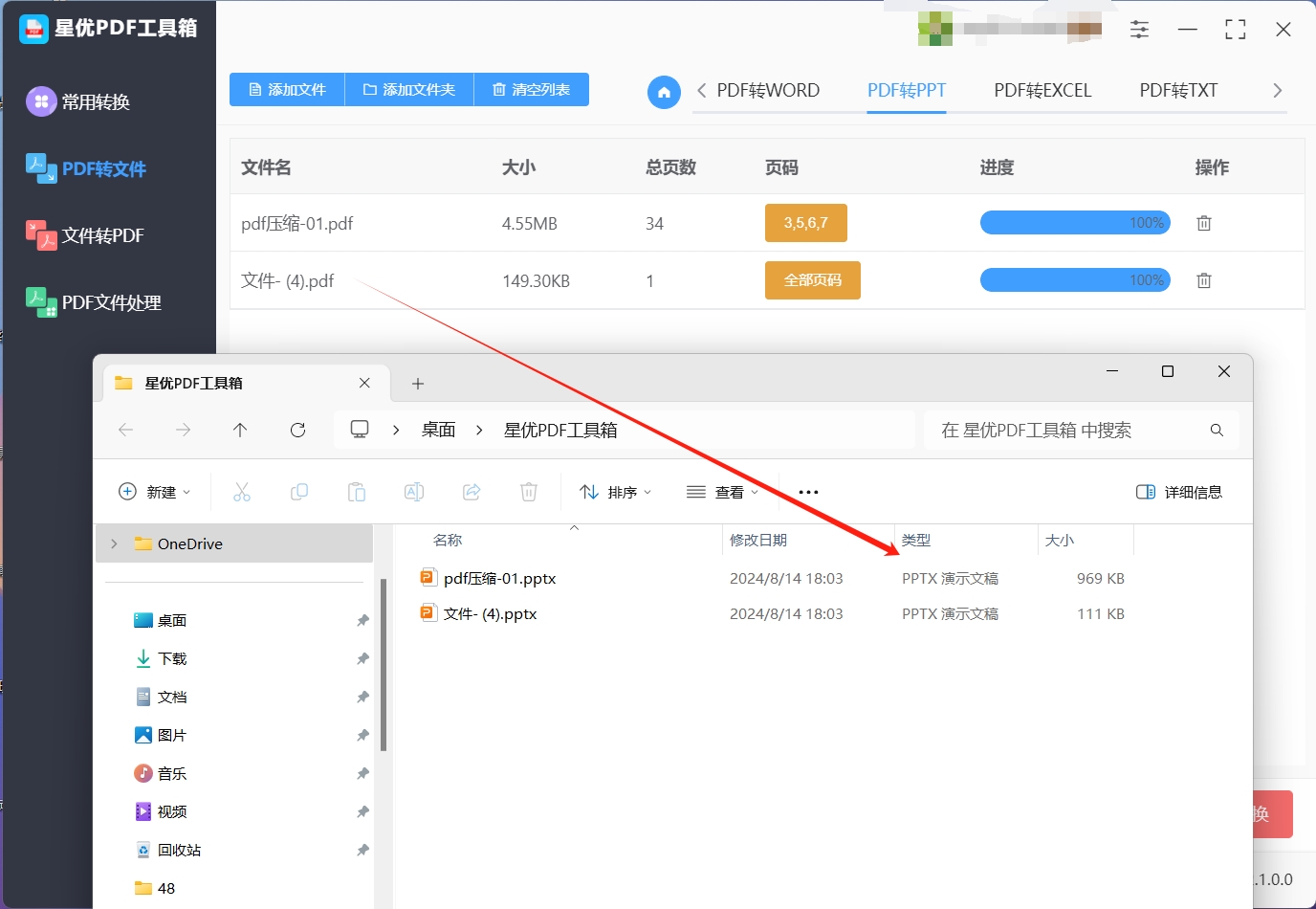The image size is (1316, 909).
Task: Click the progress bar for 文件- (4).pdf
Action: [1075, 280]
